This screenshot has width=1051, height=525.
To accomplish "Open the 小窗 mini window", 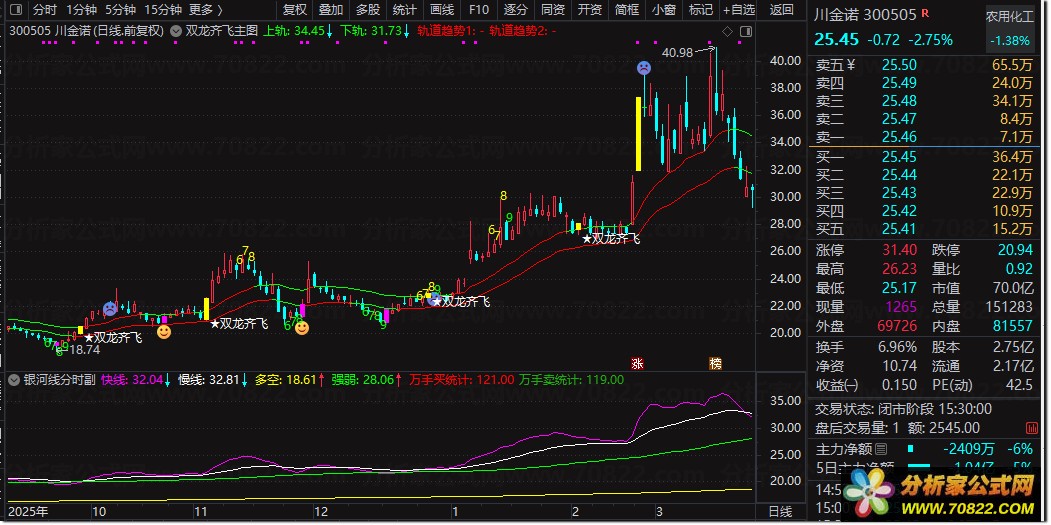I will pyautogui.click(x=663, y=9).
